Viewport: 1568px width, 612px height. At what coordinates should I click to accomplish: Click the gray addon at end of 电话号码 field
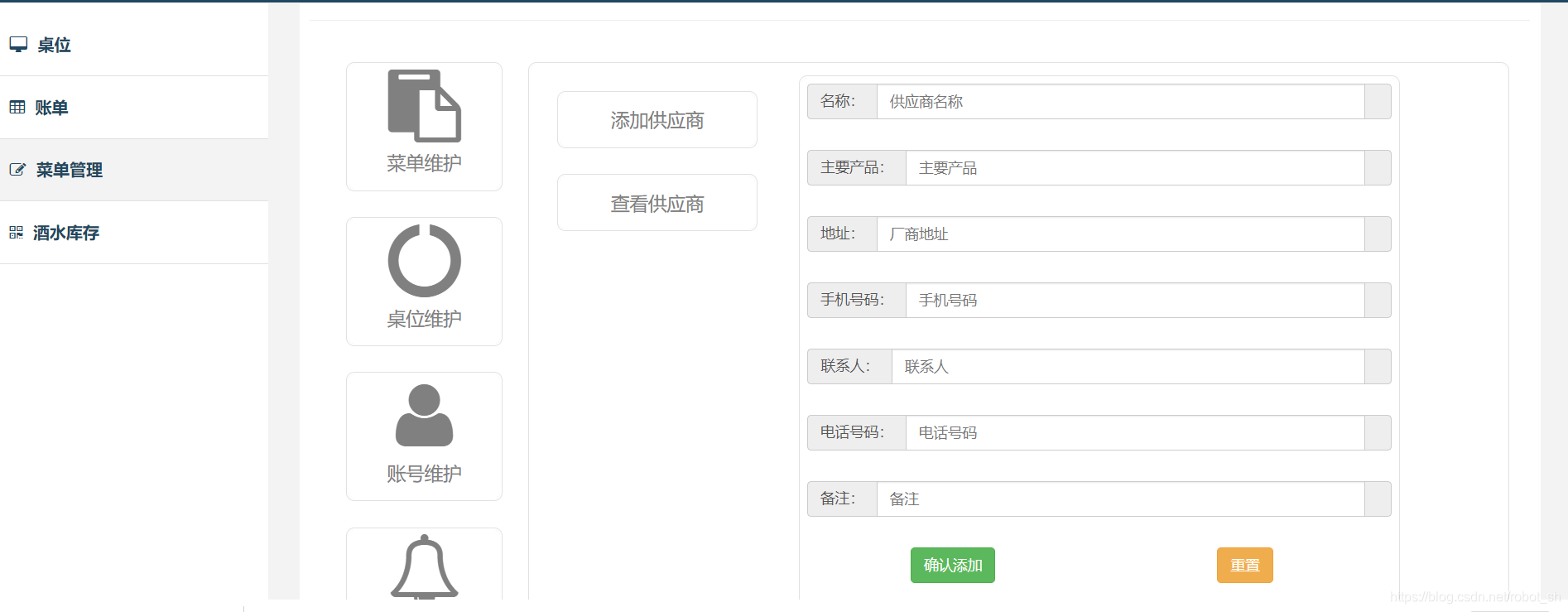point(1378,432)
